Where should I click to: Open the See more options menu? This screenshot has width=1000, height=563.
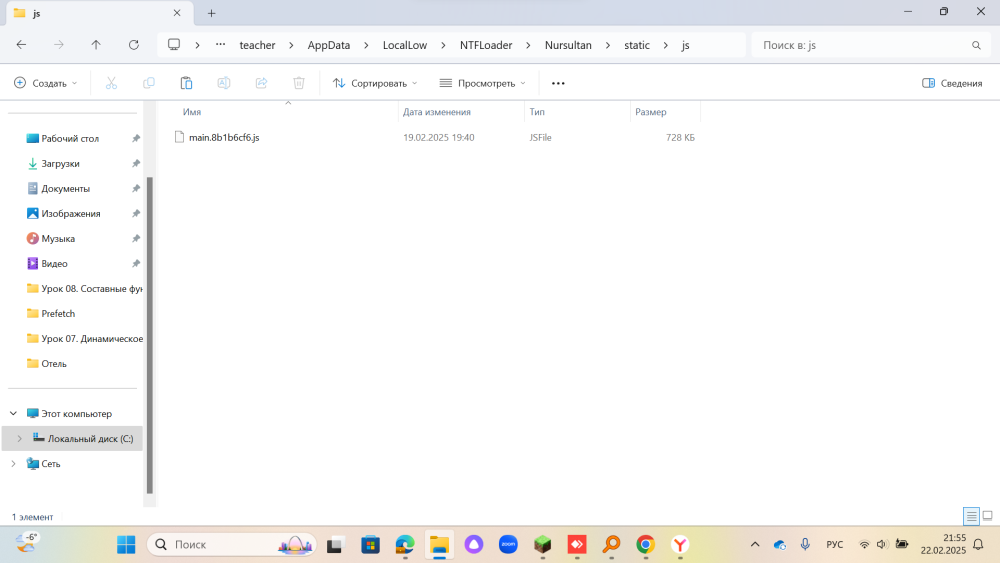(x=558, y=83)
